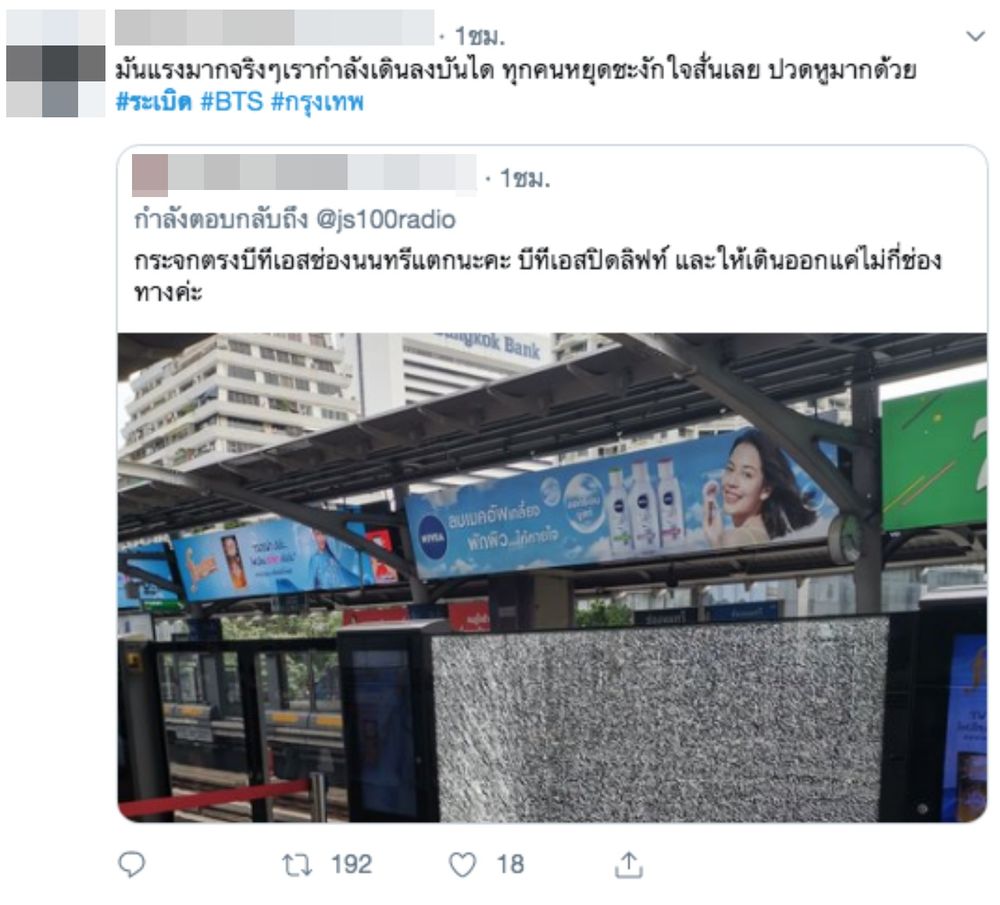Retweet using the arrows icon

click(297, 865)
